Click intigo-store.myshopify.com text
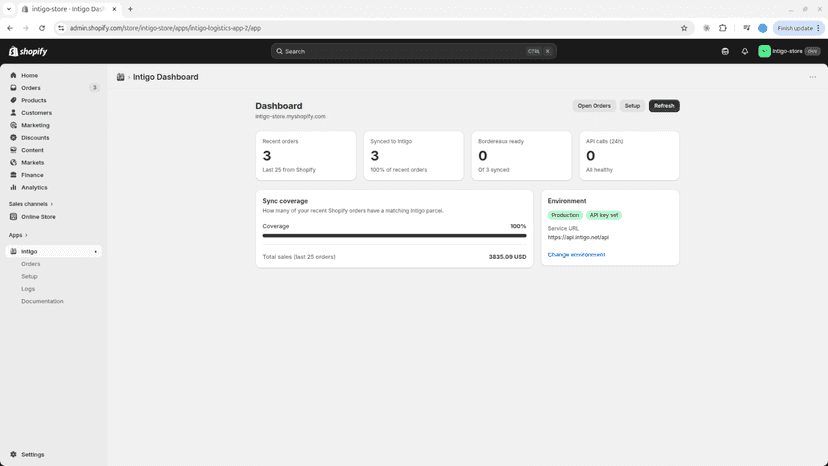 point(290,116)
